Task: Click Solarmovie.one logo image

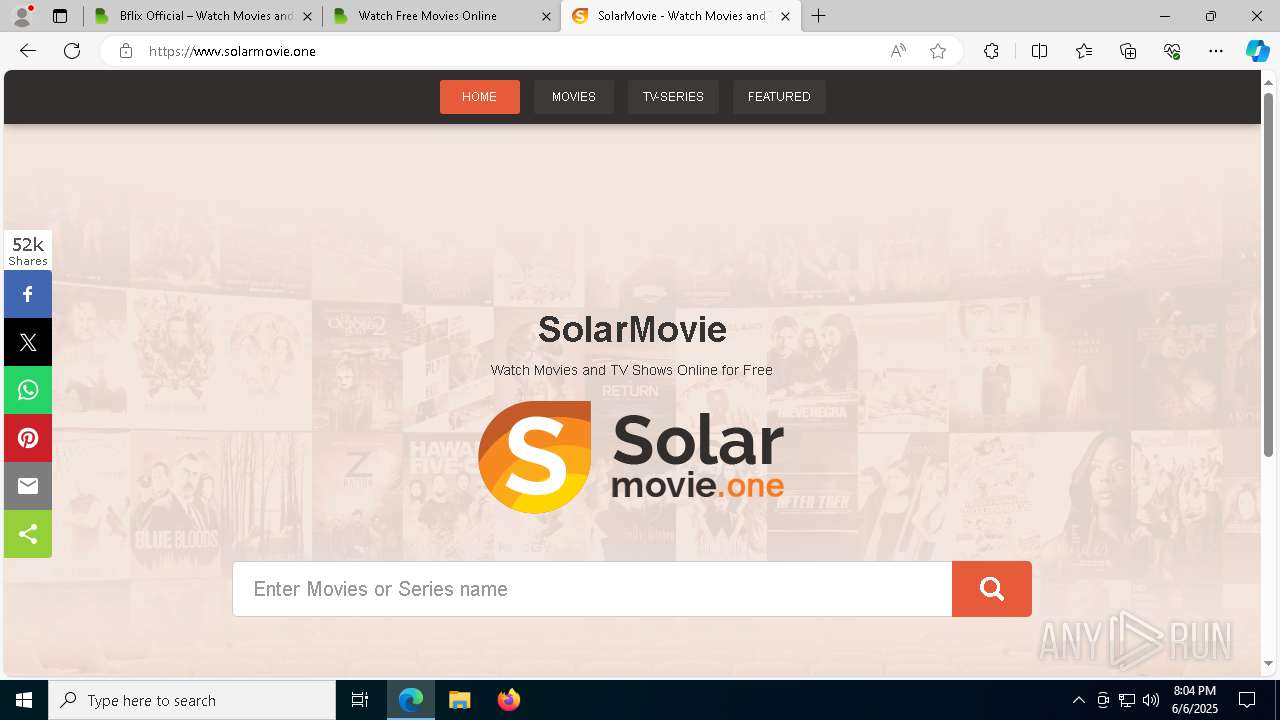Action: tap(631, 457)
